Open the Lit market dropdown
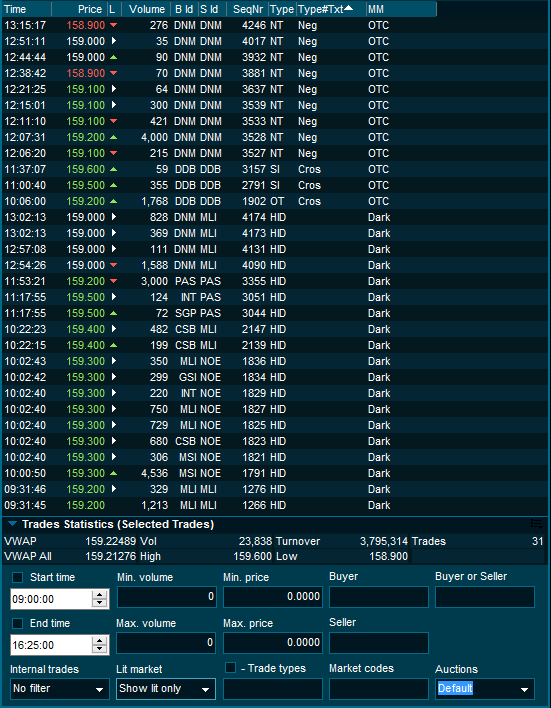551x708 pixels. 166,689
